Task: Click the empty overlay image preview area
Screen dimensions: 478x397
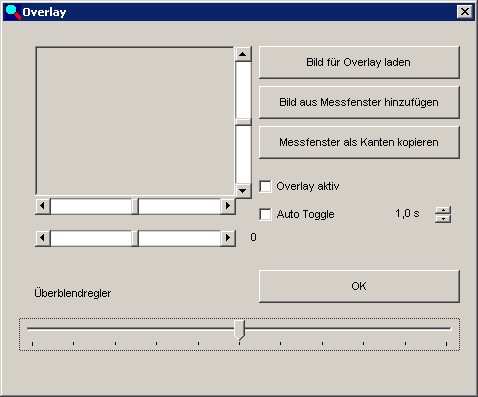Action: [x=135, y=121]
